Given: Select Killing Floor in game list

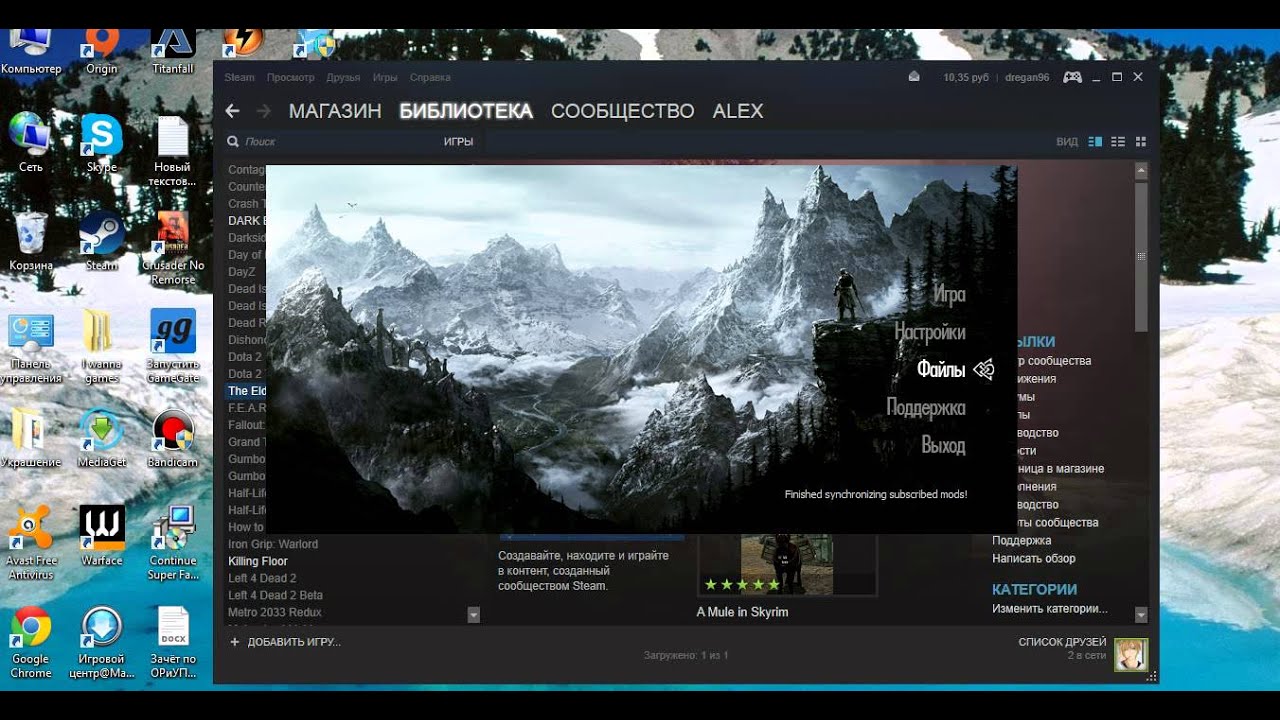Looking at the screenshot, I should coord(258,561).
